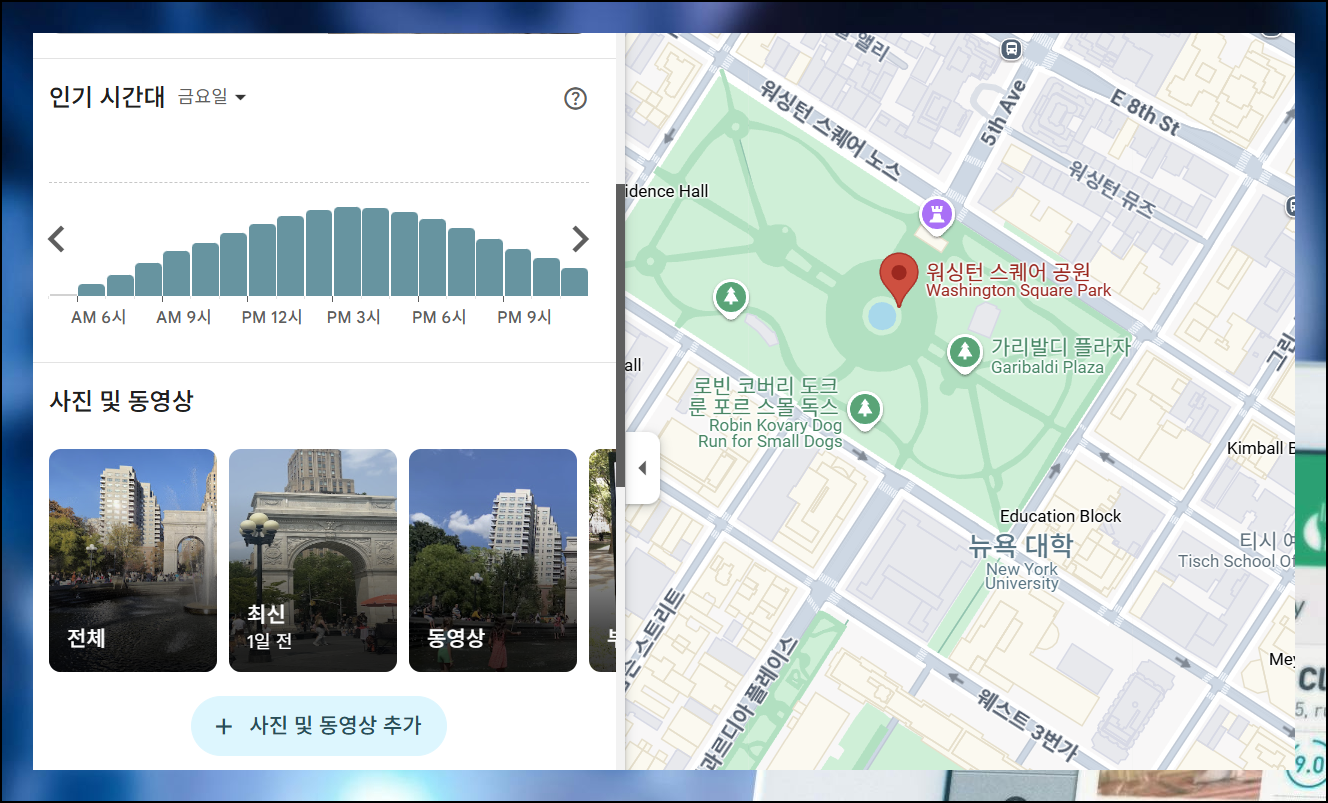
Task: Click the PM 12시 axis label
Action: coord(272,317)
